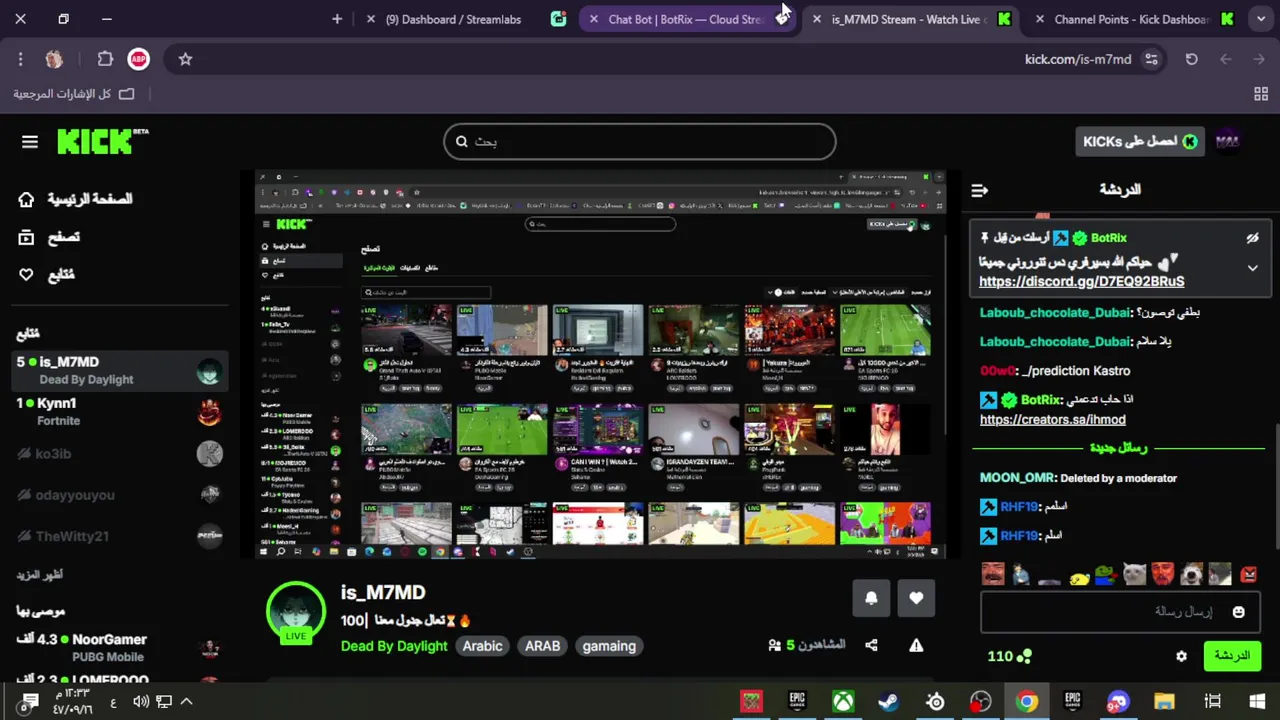
Task: Open volume control in tray
Action: pos(141,701)
